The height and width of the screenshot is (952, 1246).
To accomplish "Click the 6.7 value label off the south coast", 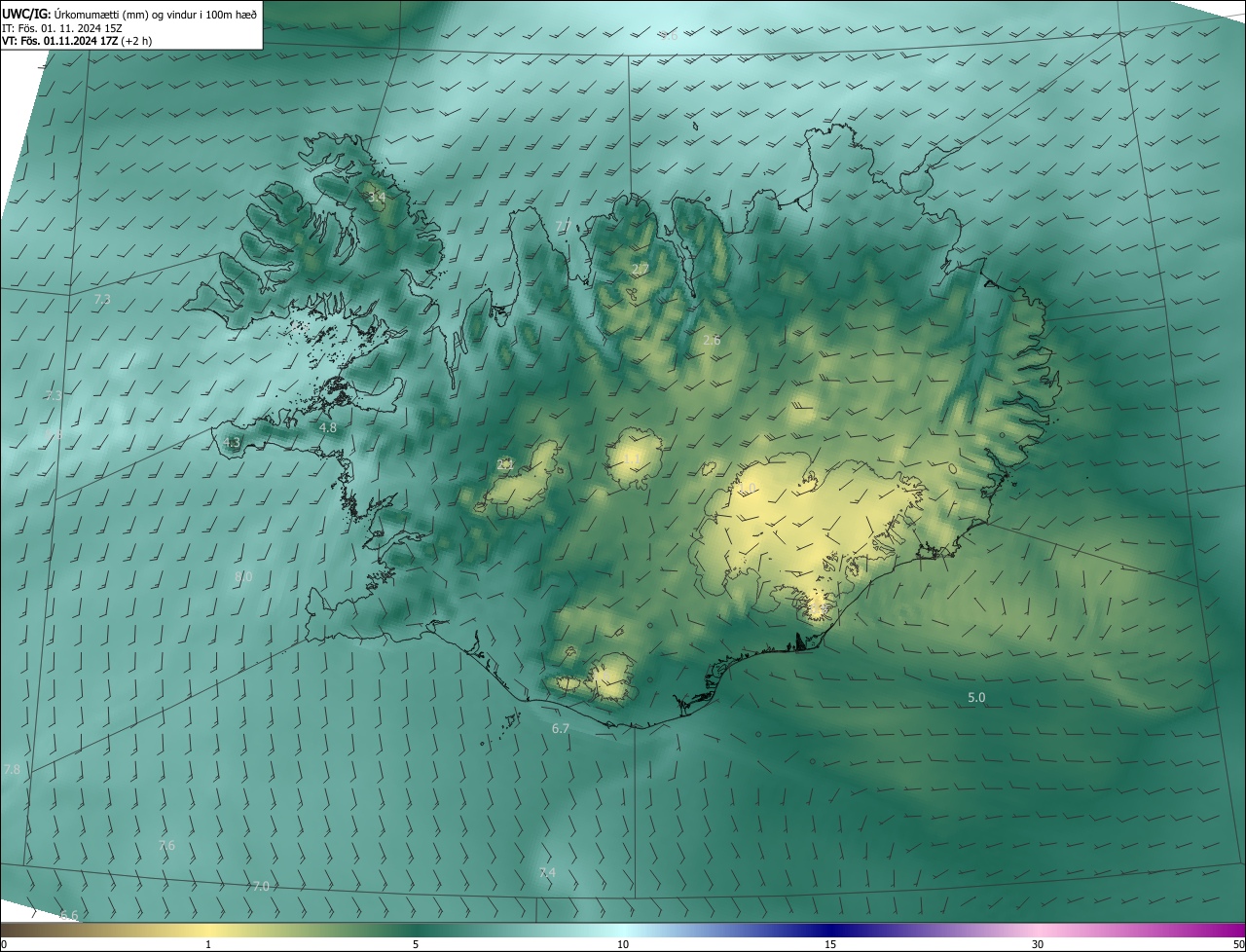I will tap(561, 728).
